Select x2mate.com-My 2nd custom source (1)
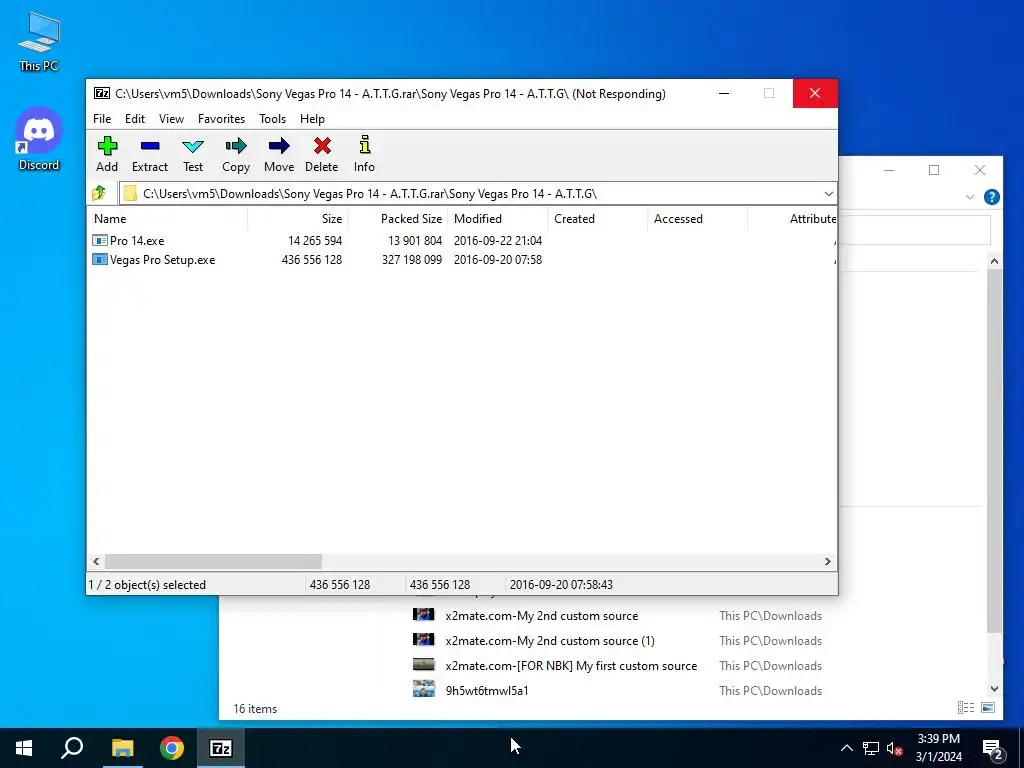The width and height of the screenshot is (1024, 768). click(550, 641)
